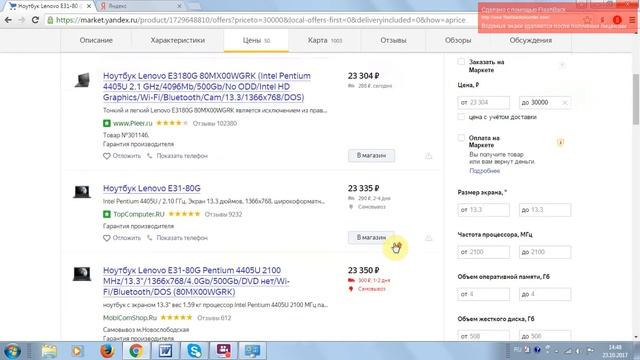Go back with browser back arrow
Screen dimensions: 640x360
[8, 20]
